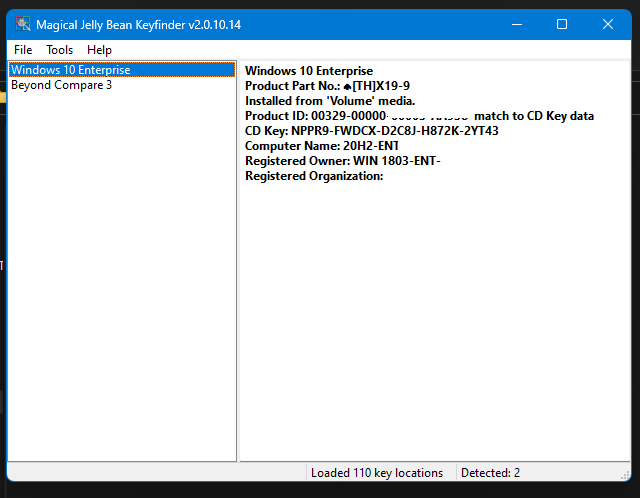Viewport: 640px width, 498px height.
Task: Click 'Loaded 110 key locations' status
Action: [377, 473]
